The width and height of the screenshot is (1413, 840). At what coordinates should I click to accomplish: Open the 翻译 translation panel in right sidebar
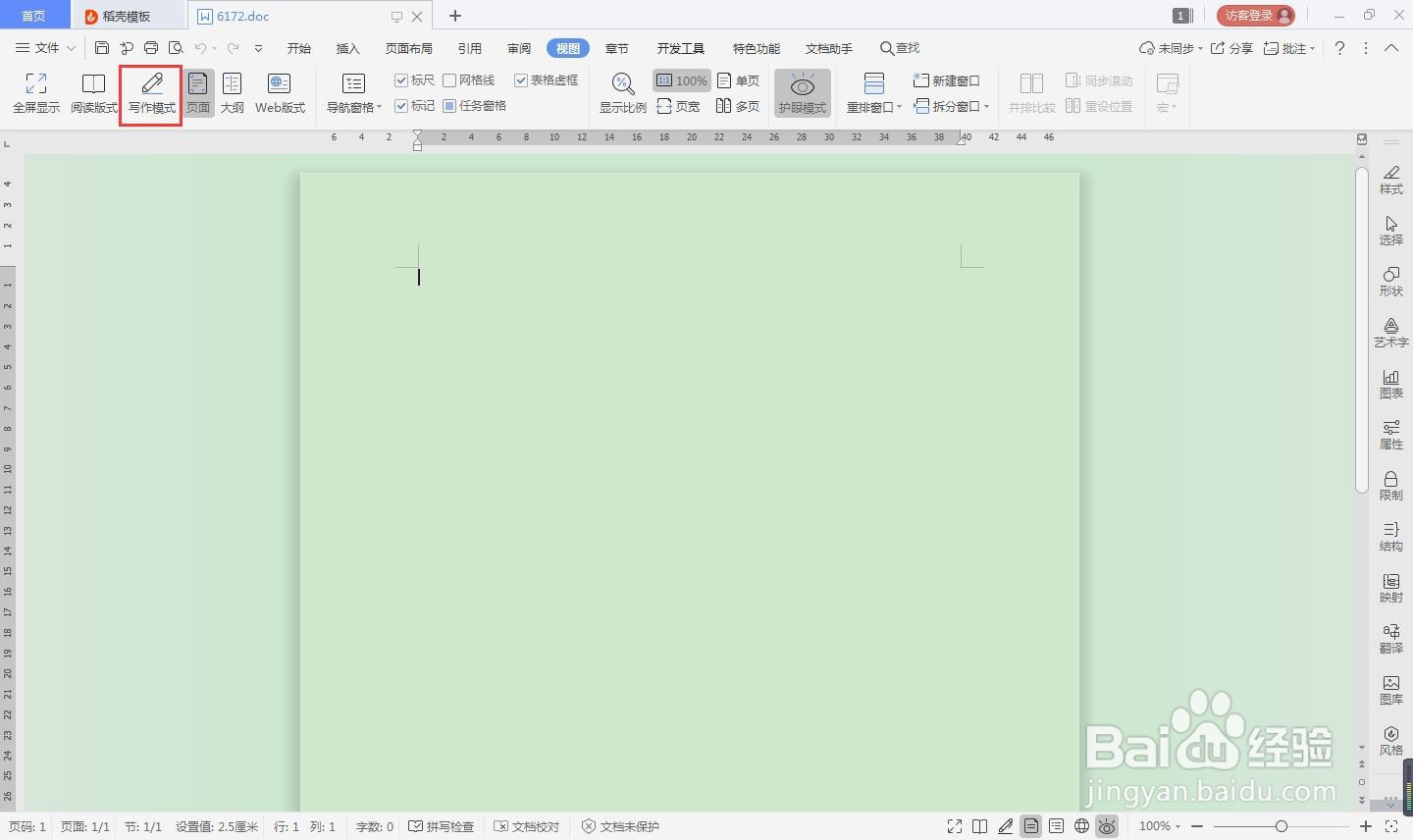tap(1390, 639)
